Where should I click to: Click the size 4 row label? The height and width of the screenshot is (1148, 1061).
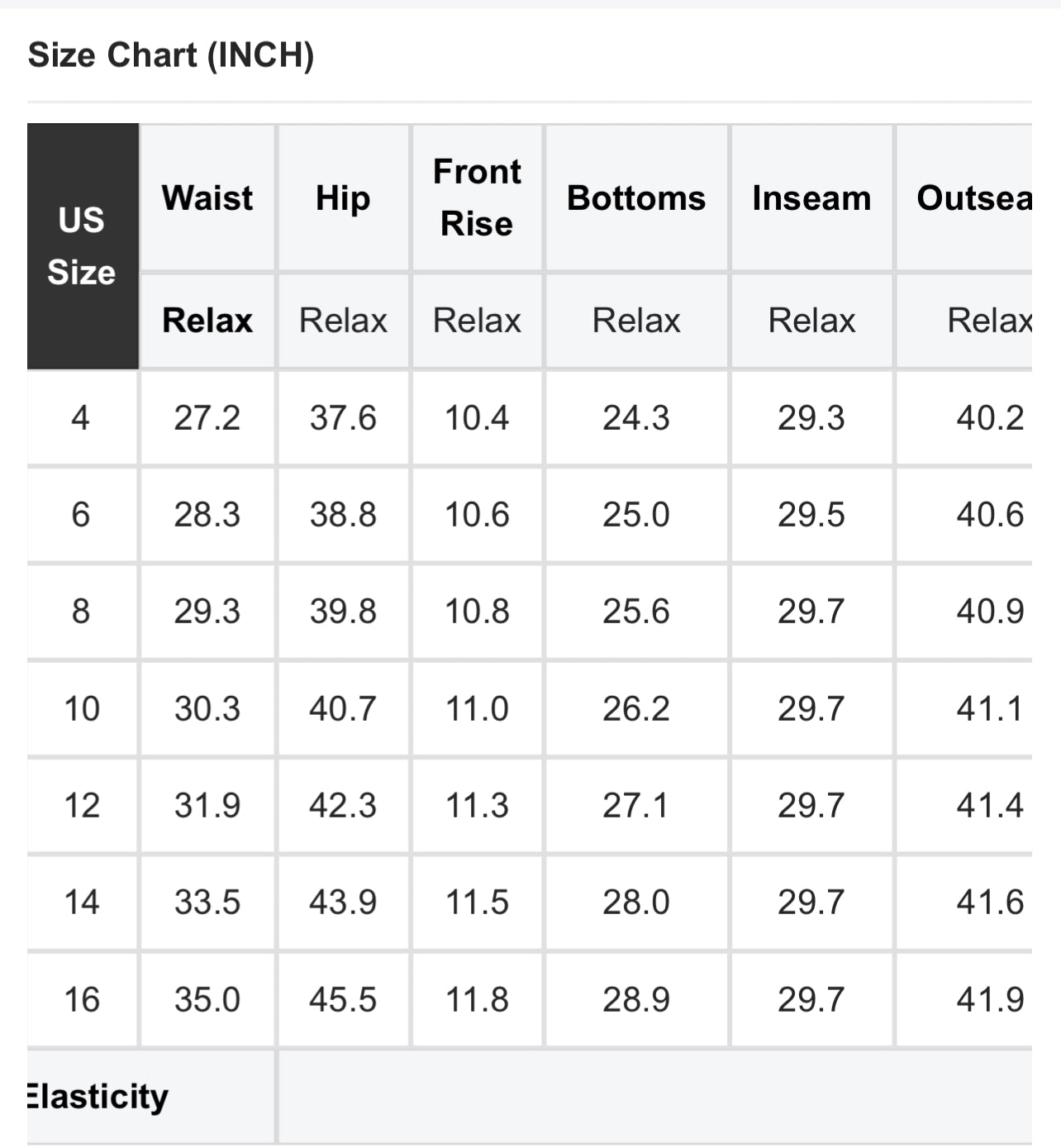pyautogui.click(x=80, y=418)
